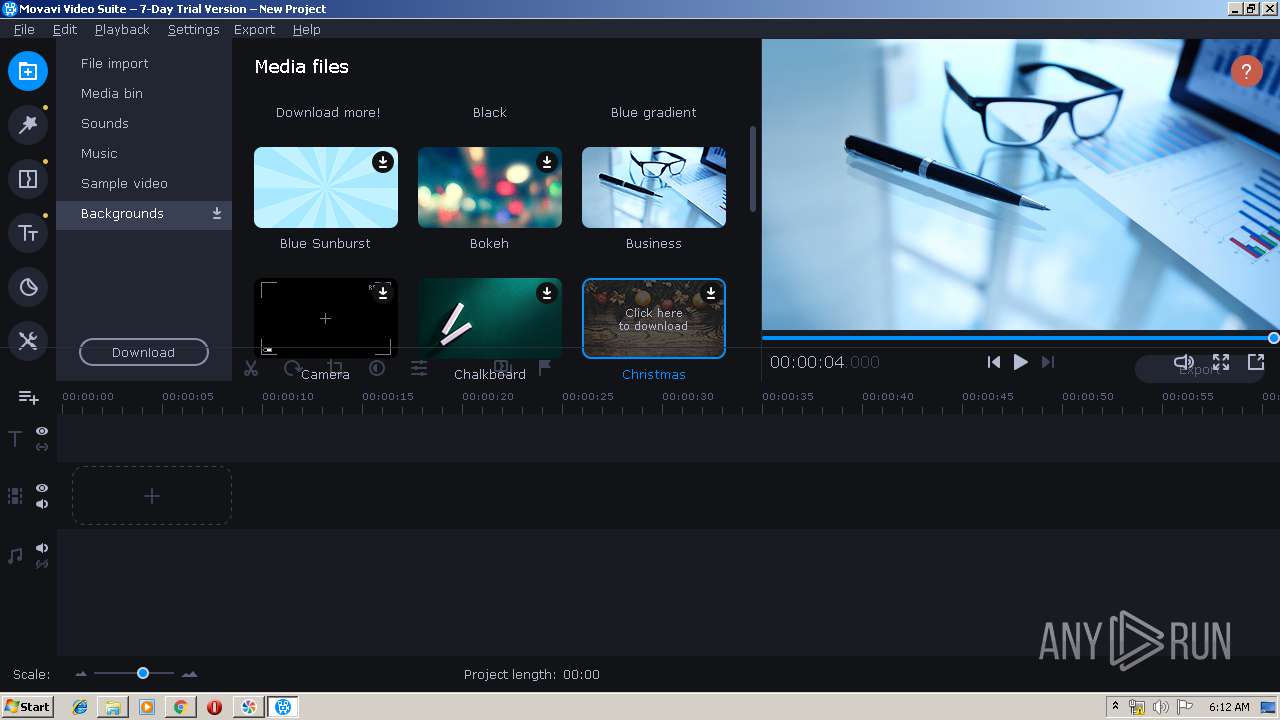Screen dimensions: 1280x720
Task: Open the Import tab in the sidebar
Action: point(28,71)
